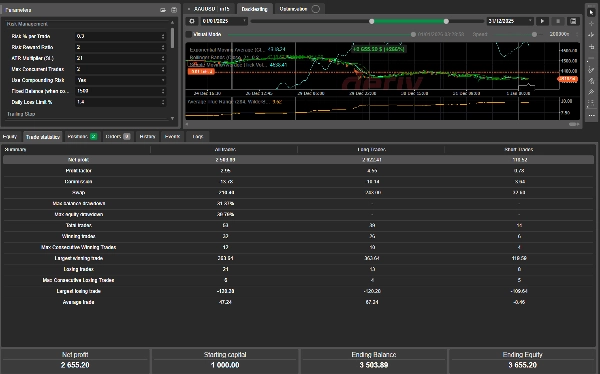Click the Long trades column header
This screenshot has width=600, height=374.
(x=371, y=149)
